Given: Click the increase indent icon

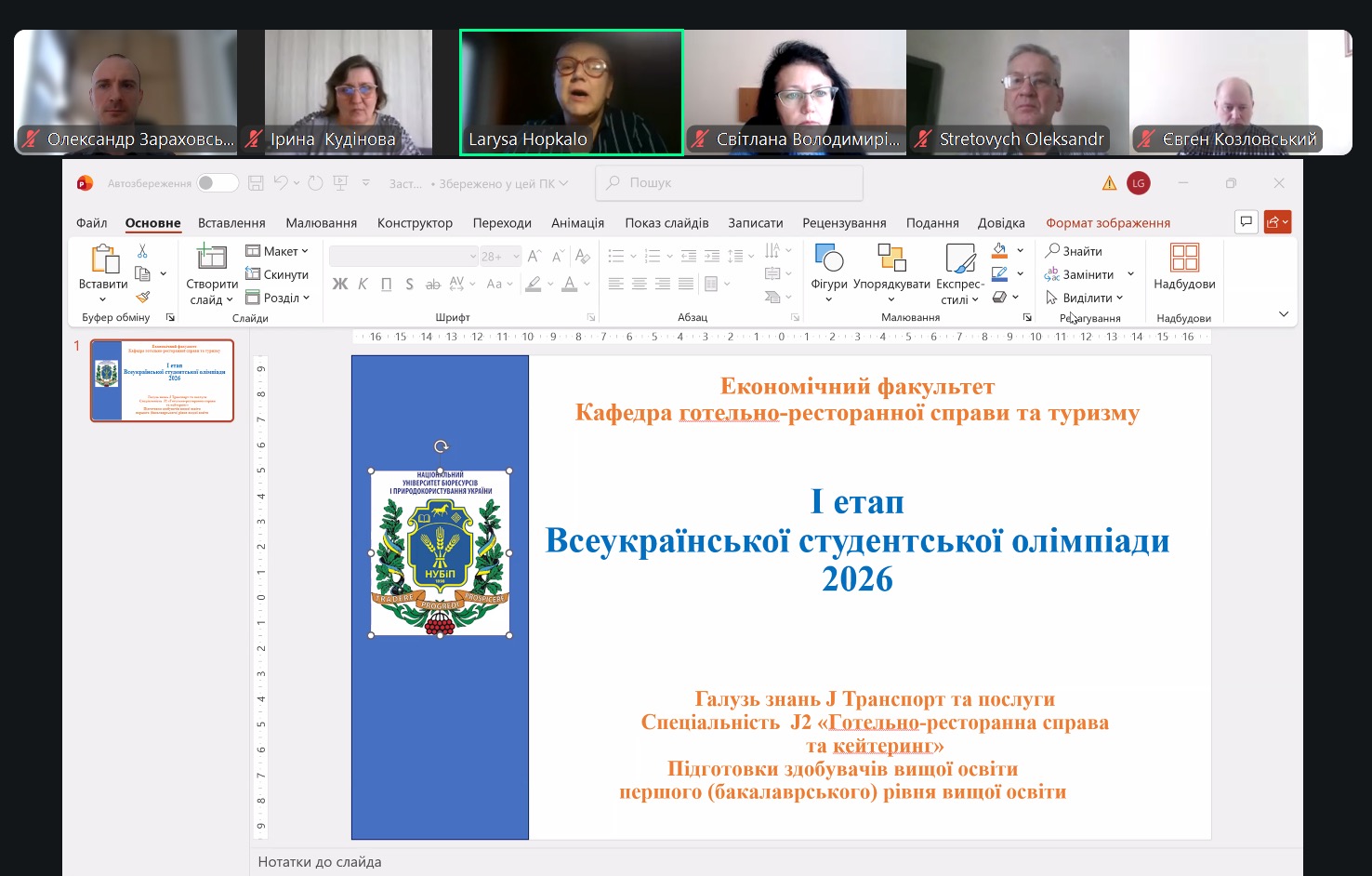Looking at the screenshot, I should [x=712, y=256].
